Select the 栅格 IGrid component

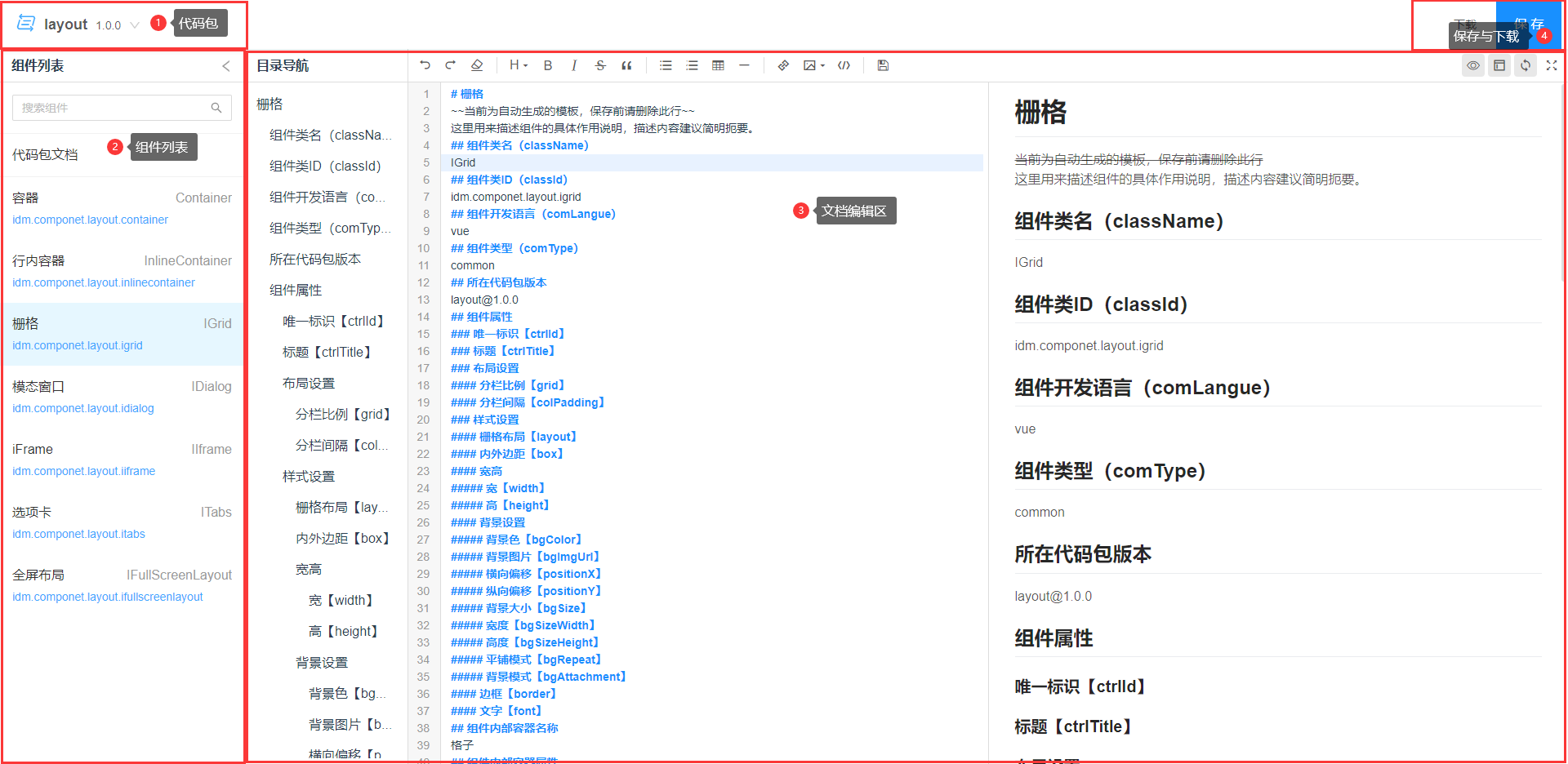click(x=122, y=334)
